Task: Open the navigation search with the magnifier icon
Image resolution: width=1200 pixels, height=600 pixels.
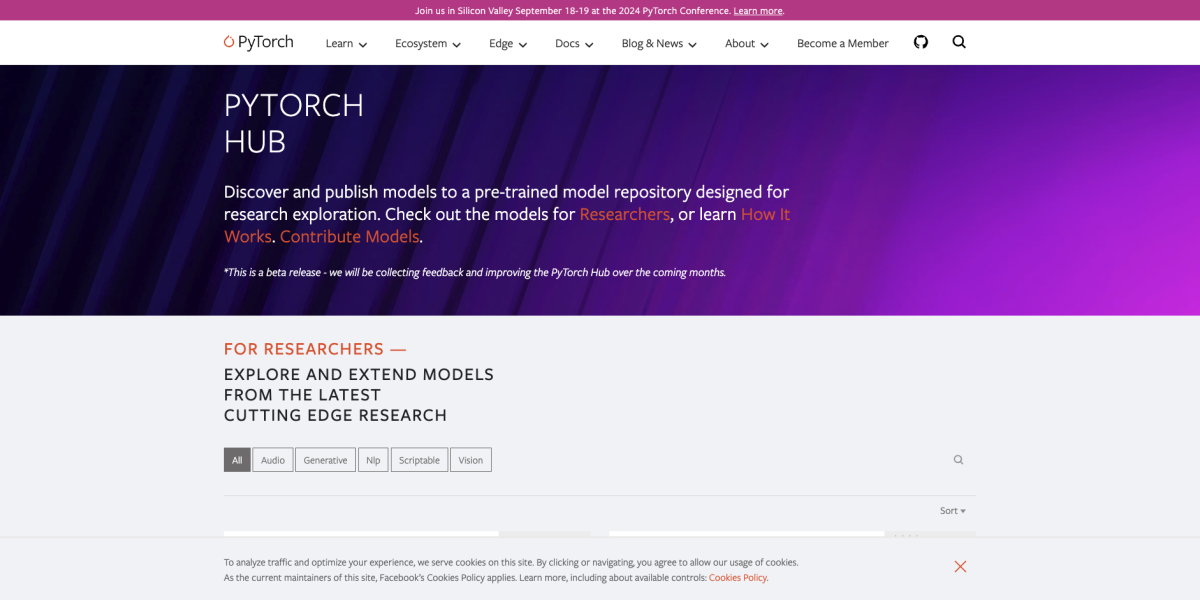Action: 959,42
